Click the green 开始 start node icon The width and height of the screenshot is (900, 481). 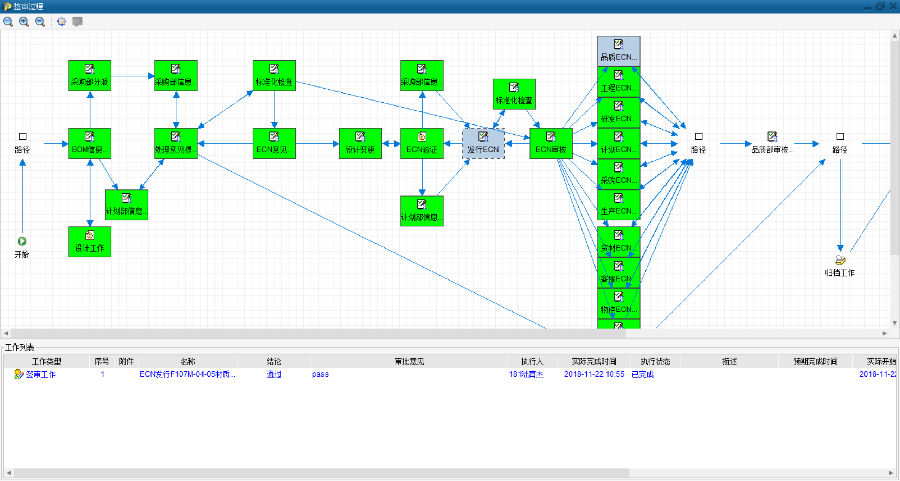[22, 241]
